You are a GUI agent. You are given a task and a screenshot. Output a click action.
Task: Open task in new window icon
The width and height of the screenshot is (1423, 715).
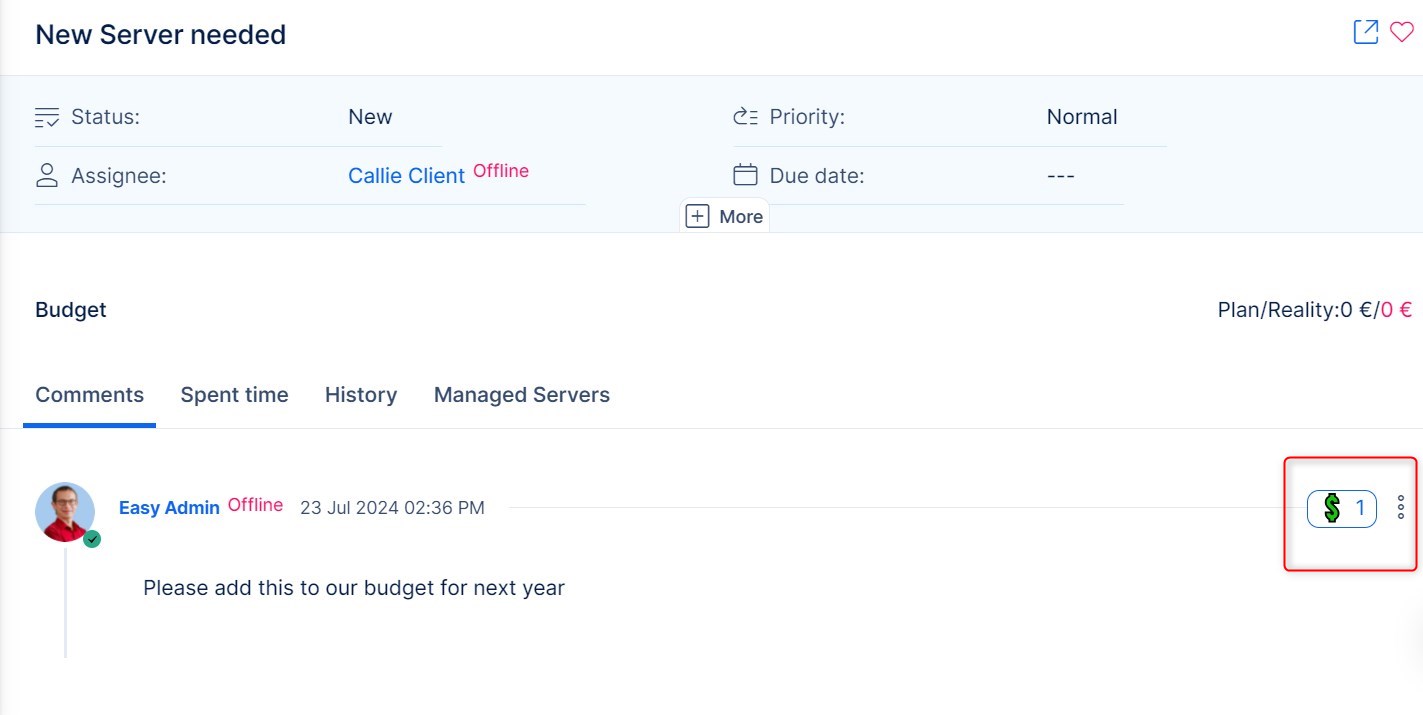(1365, 32)
